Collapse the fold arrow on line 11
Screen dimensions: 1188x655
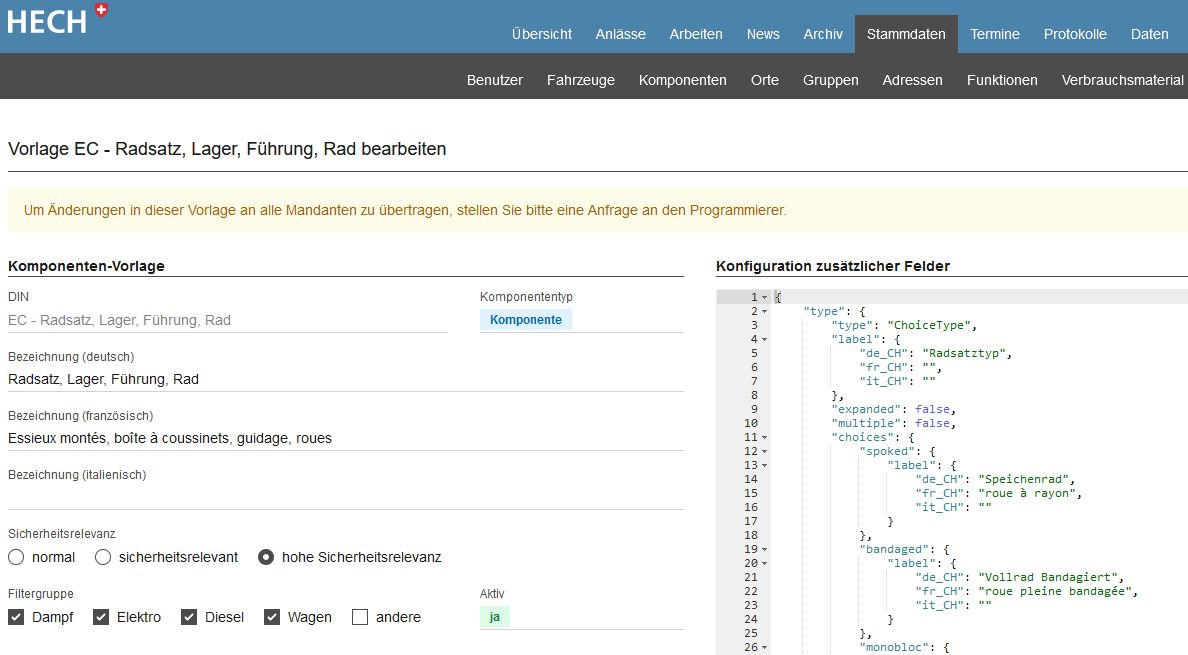click(x=765, y=437)
